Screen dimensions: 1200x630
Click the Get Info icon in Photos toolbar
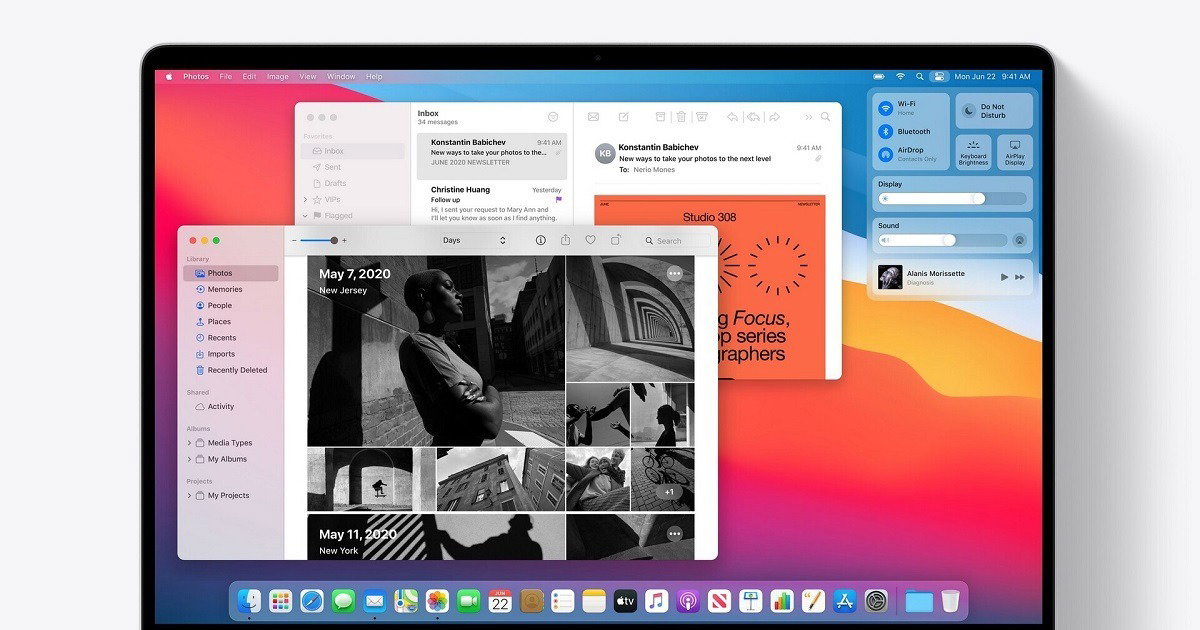click(541, 240)
